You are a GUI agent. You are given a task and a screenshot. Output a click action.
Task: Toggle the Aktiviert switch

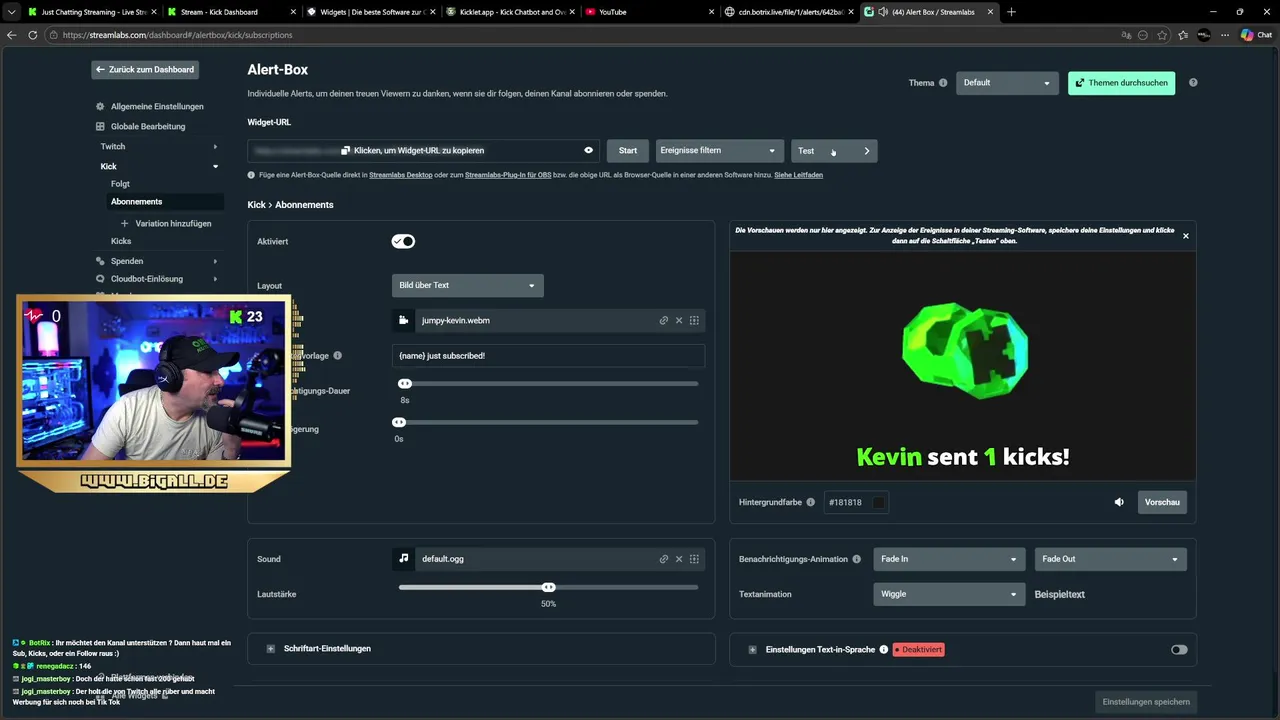[403, 241]
